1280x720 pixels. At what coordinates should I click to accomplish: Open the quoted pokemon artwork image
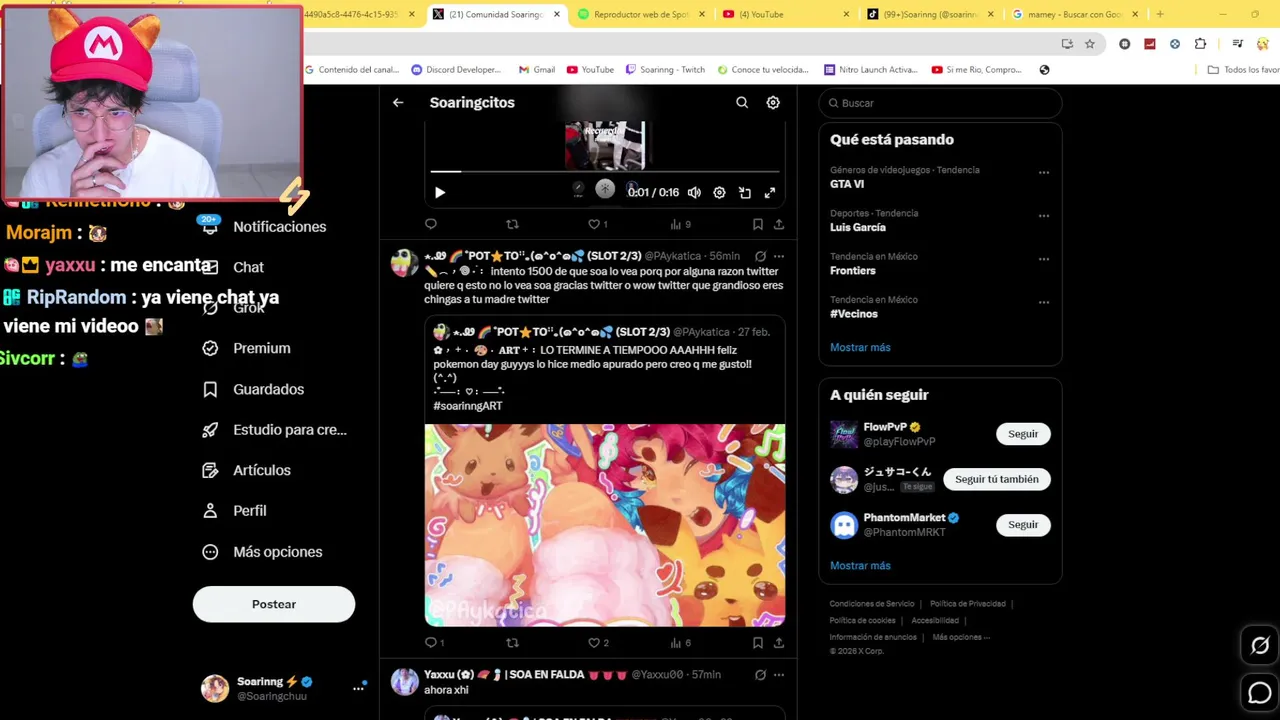[604, 525]
